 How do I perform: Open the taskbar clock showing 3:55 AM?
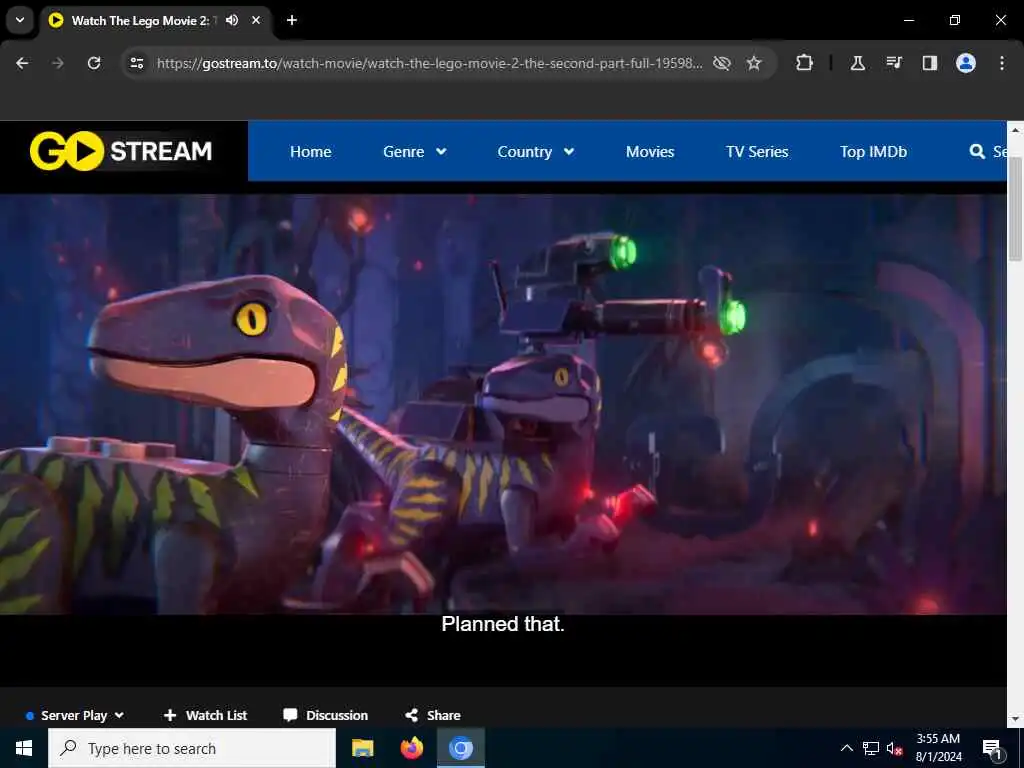(x=938, y=748)
